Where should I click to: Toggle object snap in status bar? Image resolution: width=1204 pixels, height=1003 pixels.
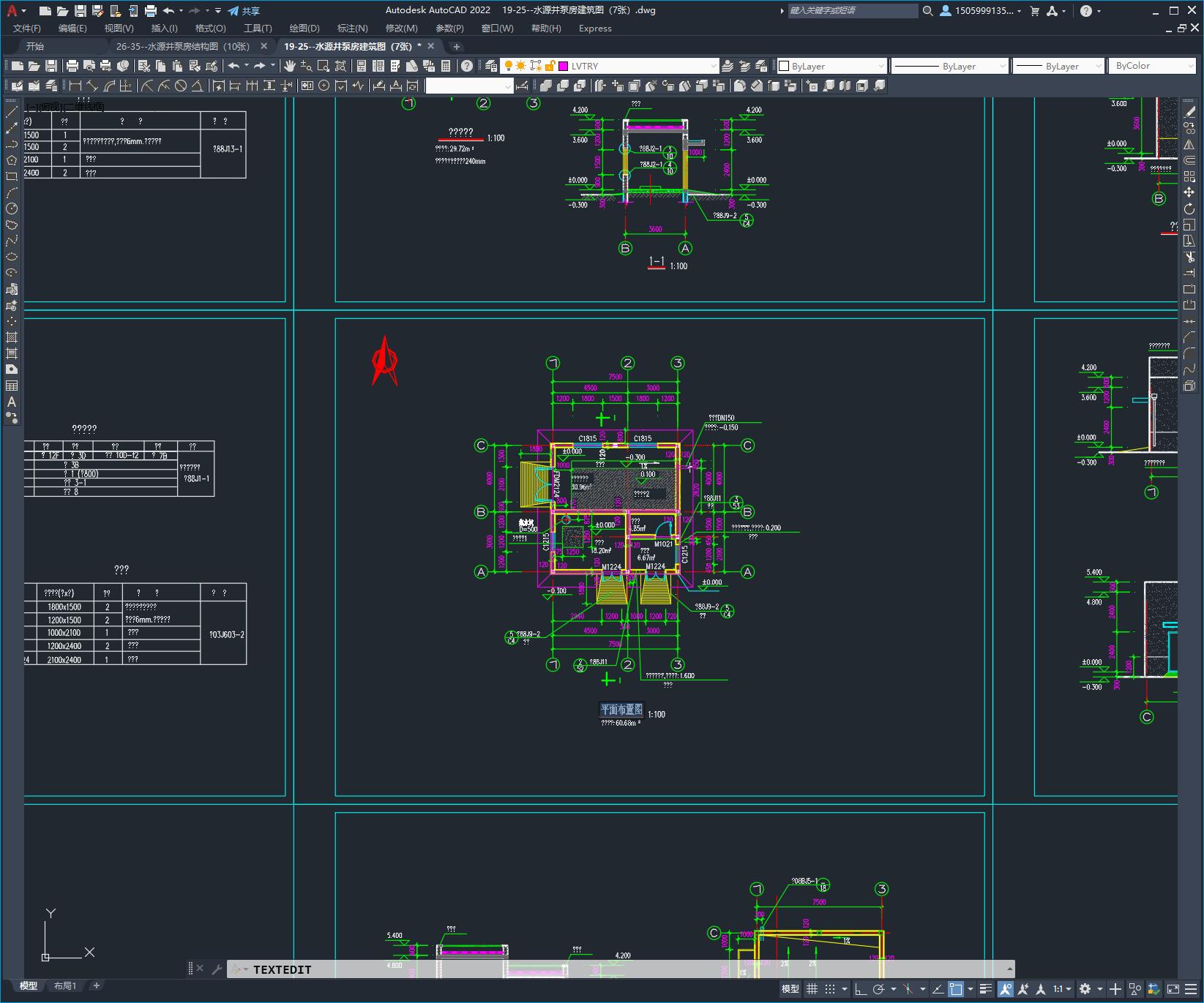pos(956,989)
